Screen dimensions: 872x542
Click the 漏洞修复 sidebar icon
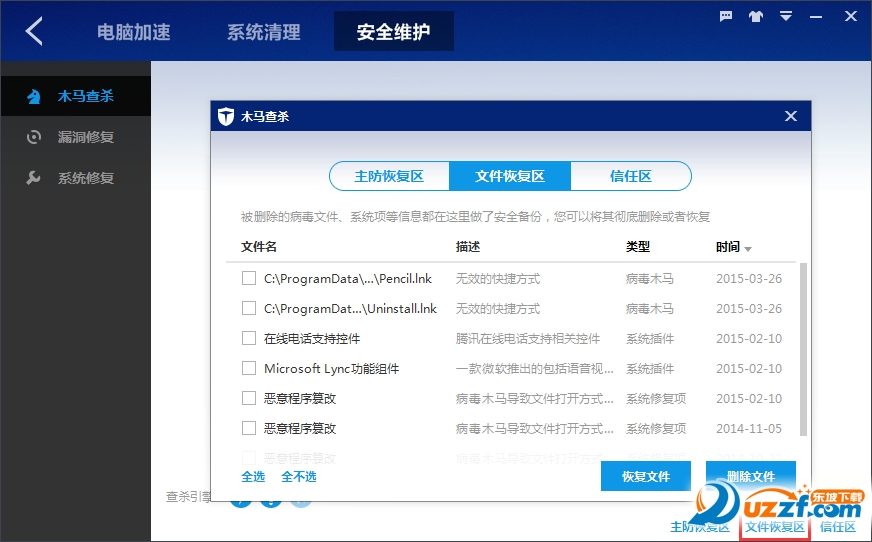point(34,137)
